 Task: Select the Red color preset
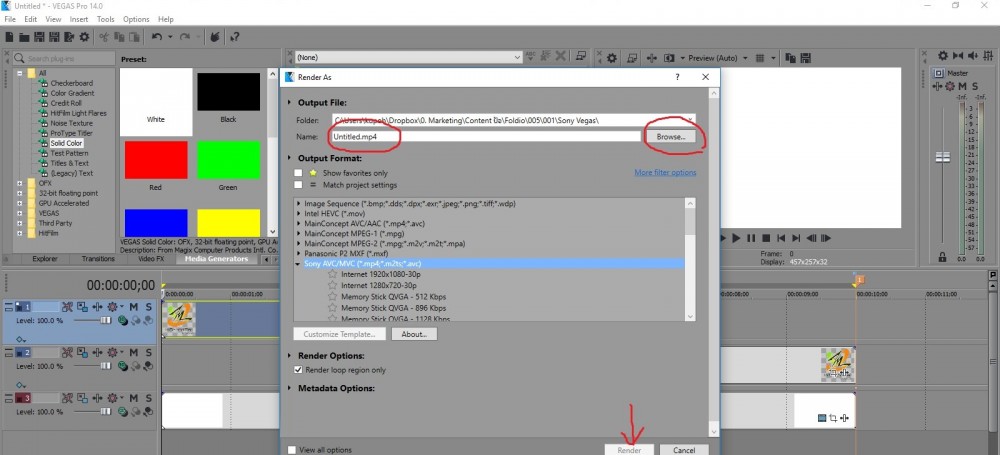pyautogui.click(x=156, y=160)
